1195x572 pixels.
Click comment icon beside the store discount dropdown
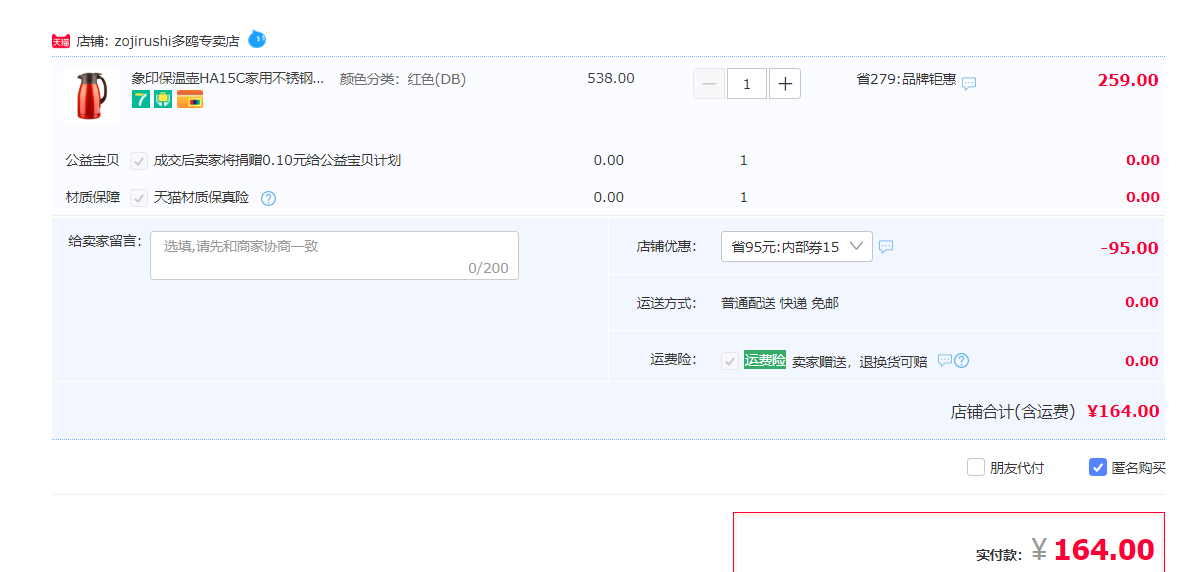[x=886, y=246]
